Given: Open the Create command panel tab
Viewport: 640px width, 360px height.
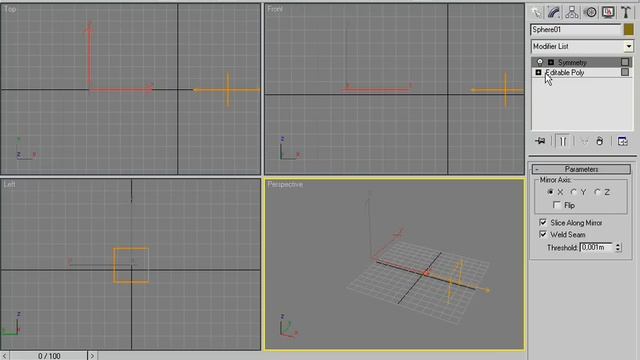Looking at the screenshot, I should pos(536,12).
